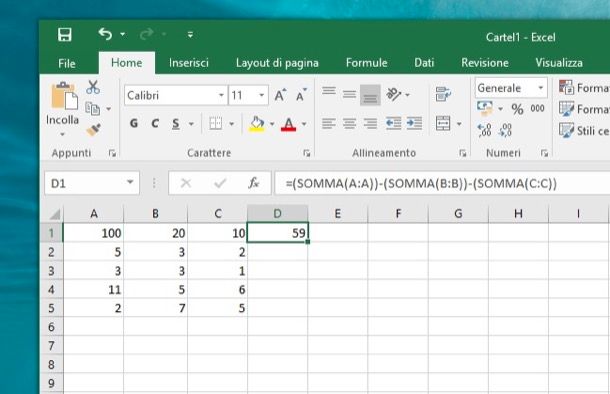Toggle bold with the G button

coord(134,124)
